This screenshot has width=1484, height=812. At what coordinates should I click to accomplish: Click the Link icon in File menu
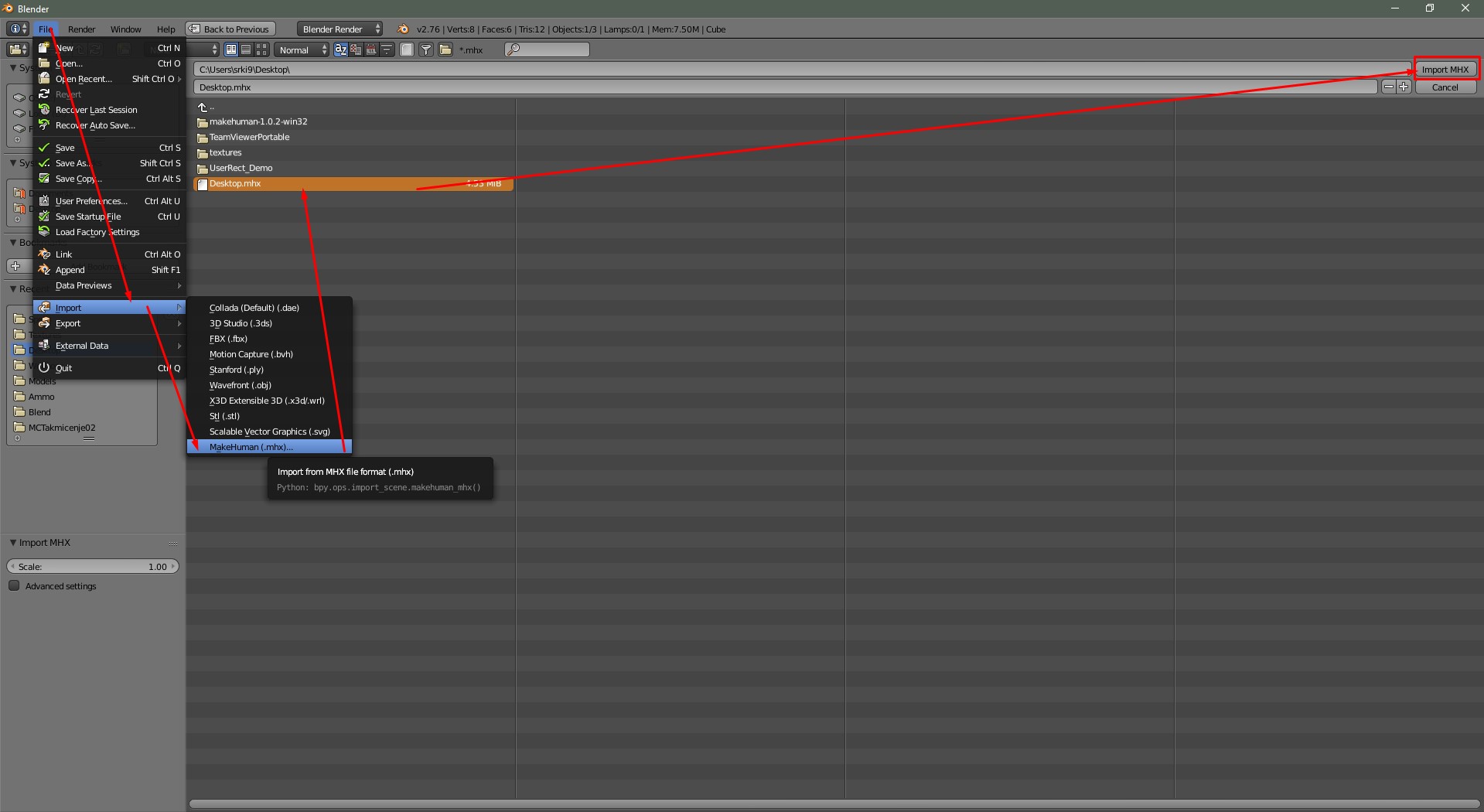pos(44,254)
